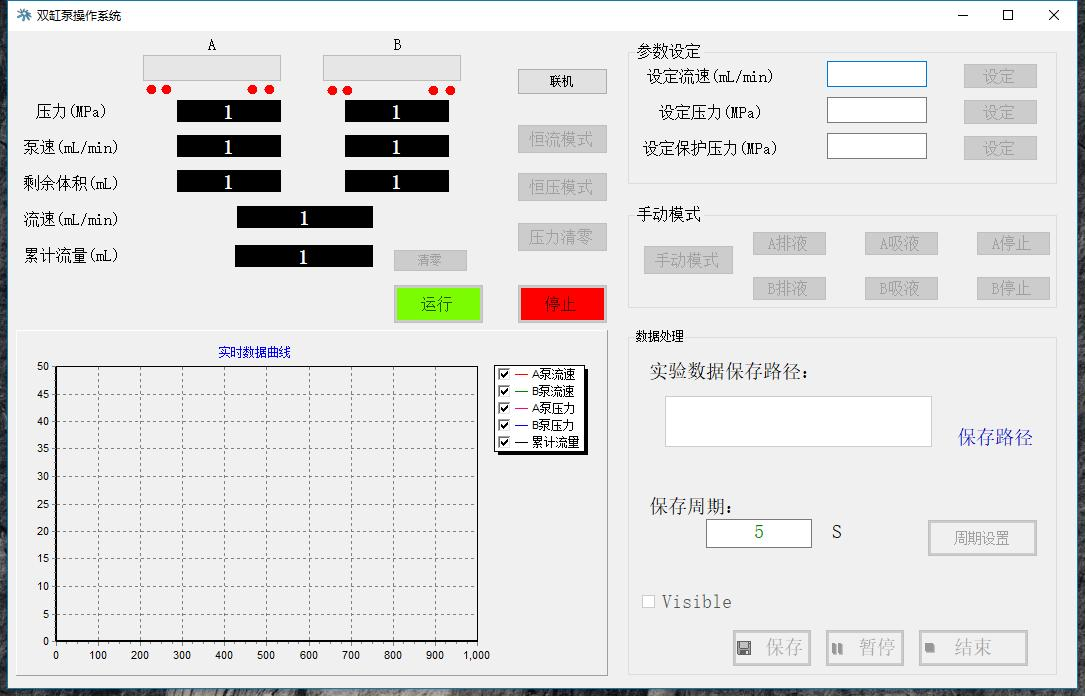Click pump A 泵速 readout
Viewport: 1085px width, 696px height.
point(229,146)
